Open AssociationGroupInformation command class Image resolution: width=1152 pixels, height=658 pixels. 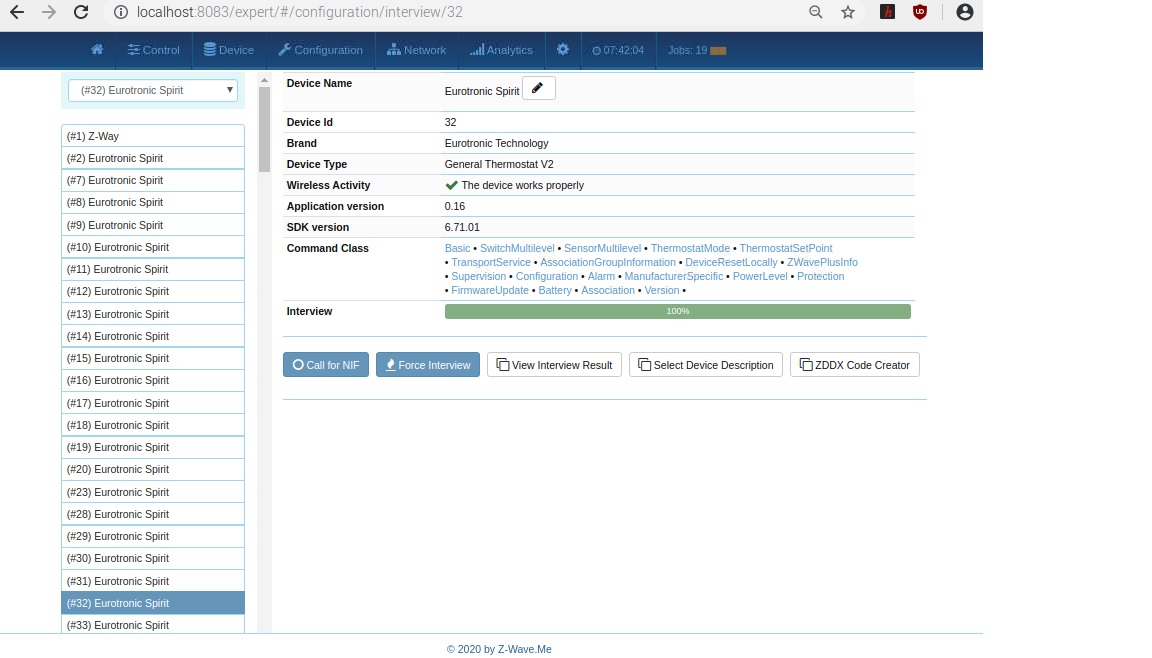(608, 262)
